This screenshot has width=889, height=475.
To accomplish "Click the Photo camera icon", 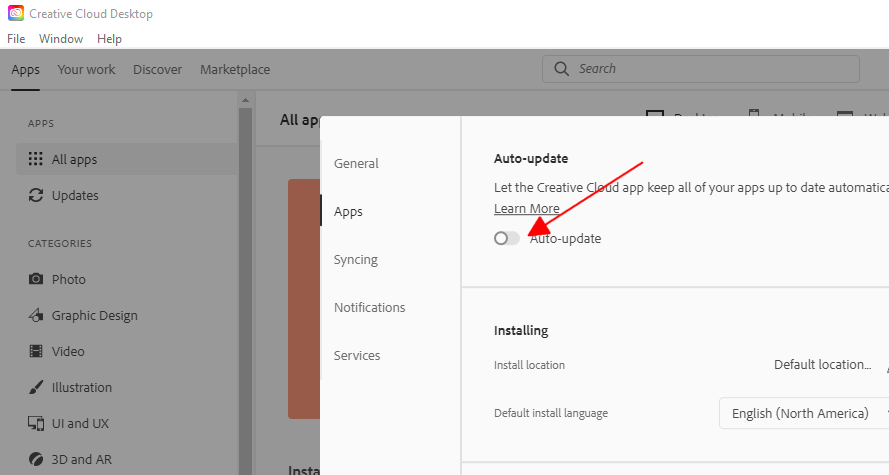I will pos(36,279).
